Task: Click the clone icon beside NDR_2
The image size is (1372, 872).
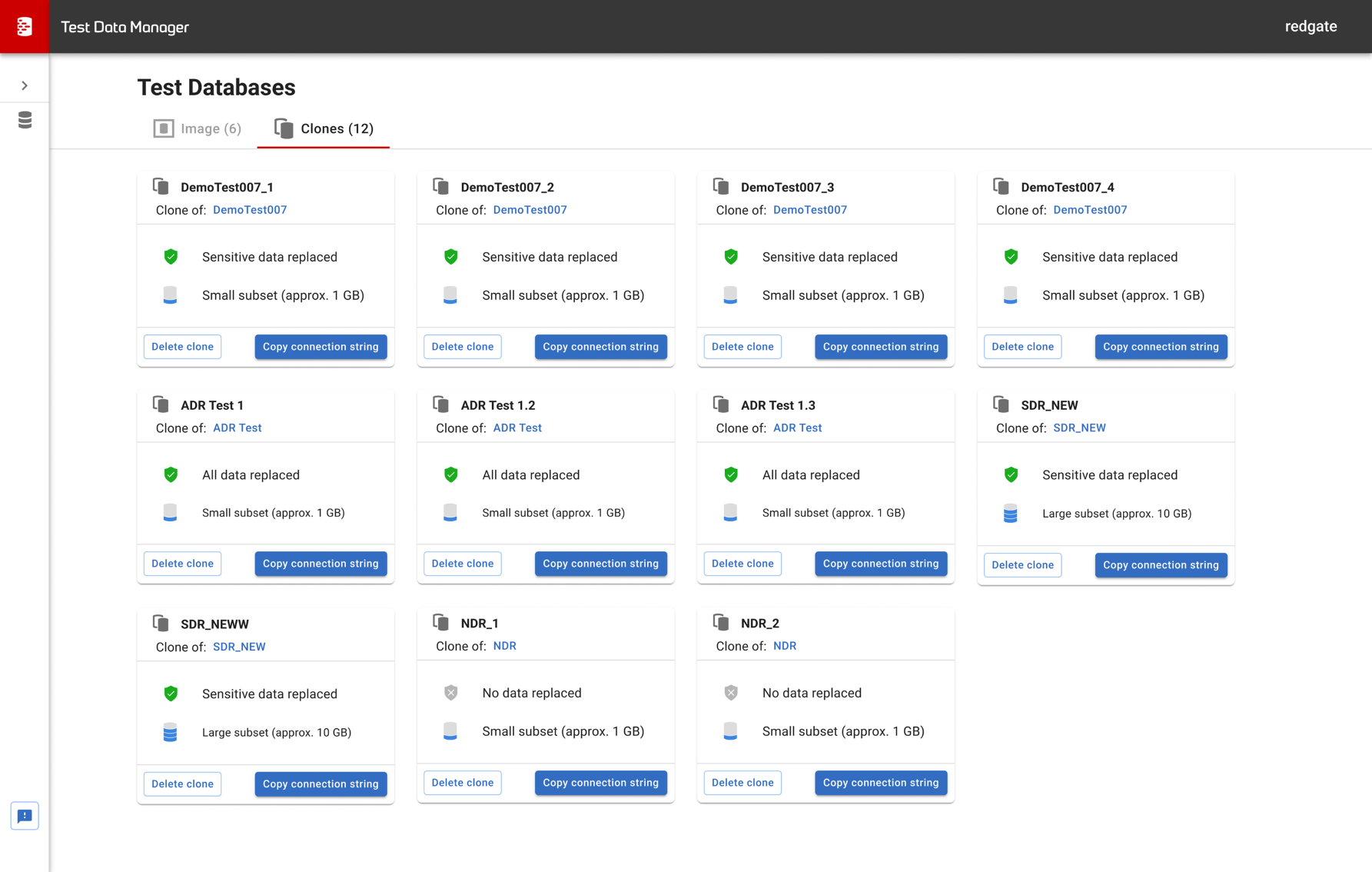Action: [721, 622]
